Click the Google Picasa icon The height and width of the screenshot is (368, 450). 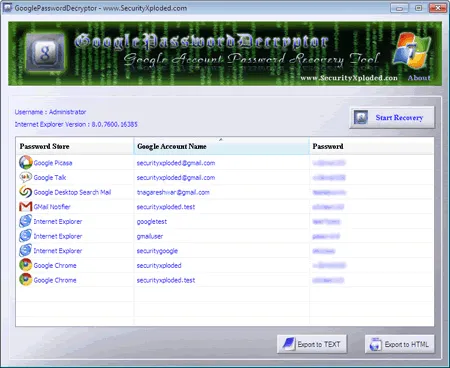point(26,162)
